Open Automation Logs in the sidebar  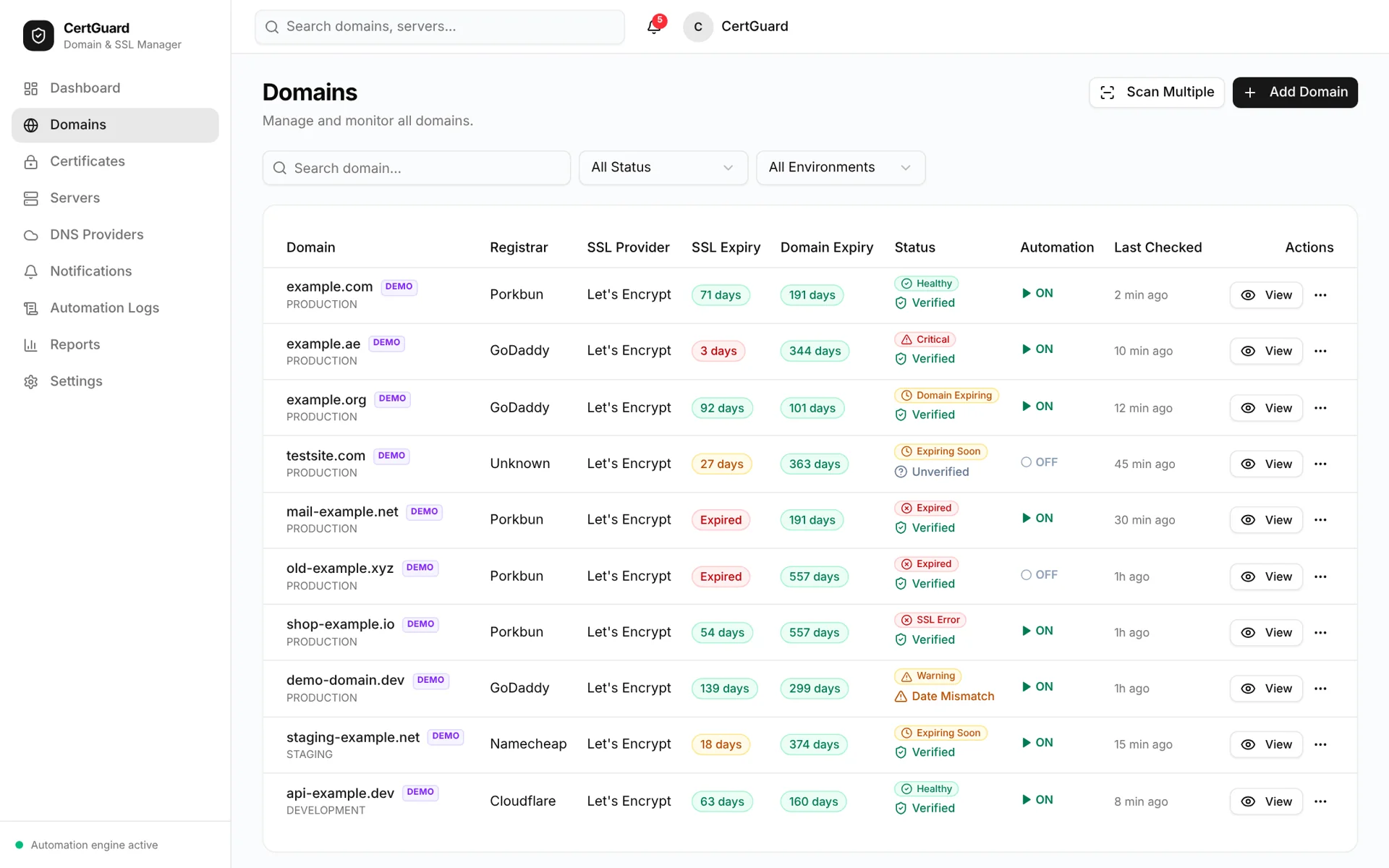pyautogui.click(x=115, y=308)
